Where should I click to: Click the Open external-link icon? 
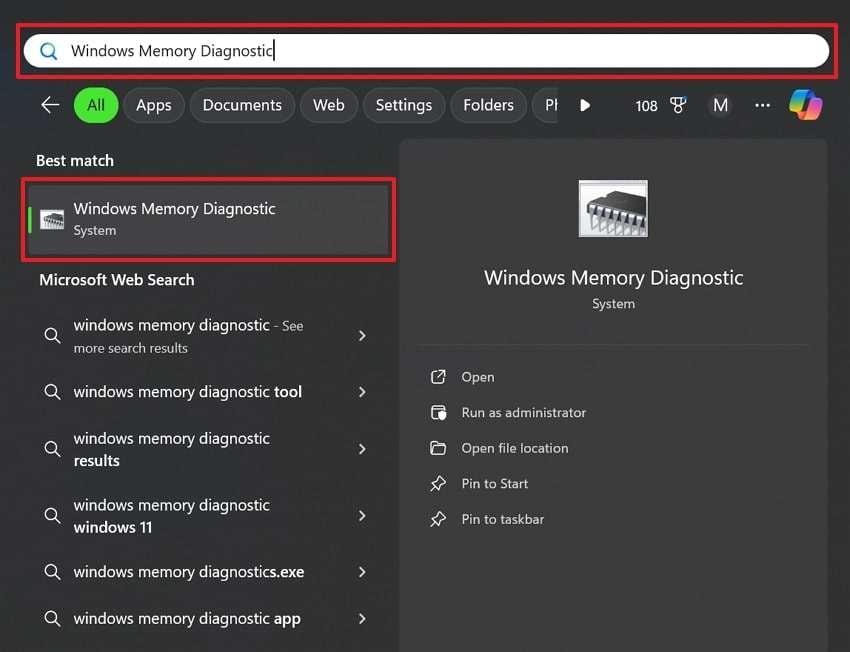pos(438,377)
